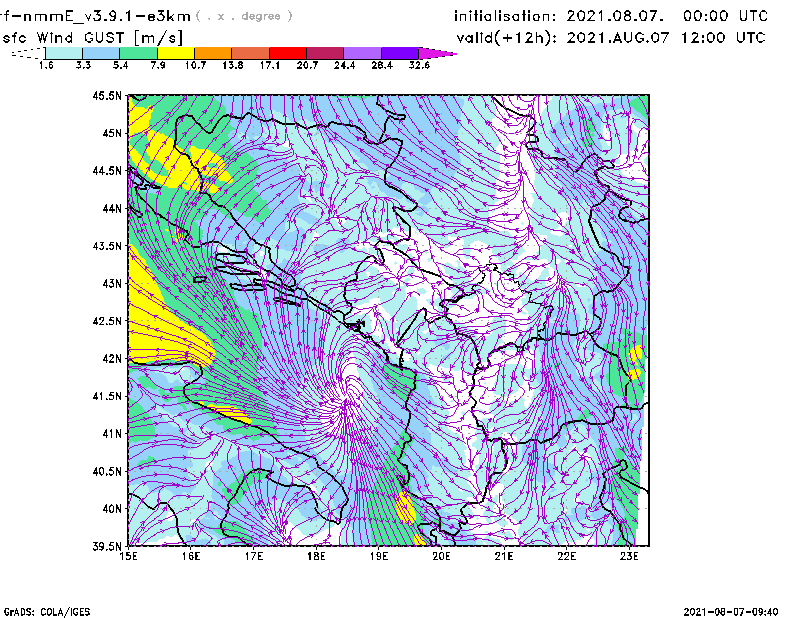Screen dimensions: 800x618
Task: Click the 'valid(+12h): 2021.AUG.07 12:00 UTC' line
Action: (611, 38)
